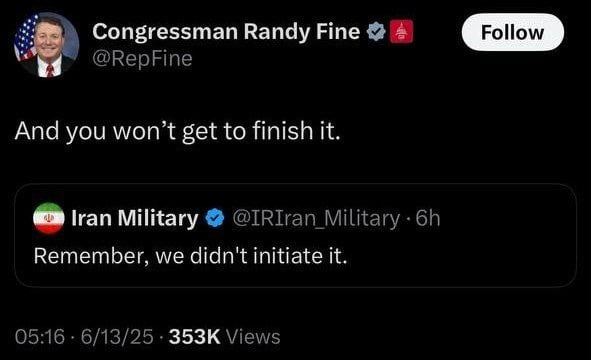
Task: Click the 353K view count number
Action: (194, 337)
